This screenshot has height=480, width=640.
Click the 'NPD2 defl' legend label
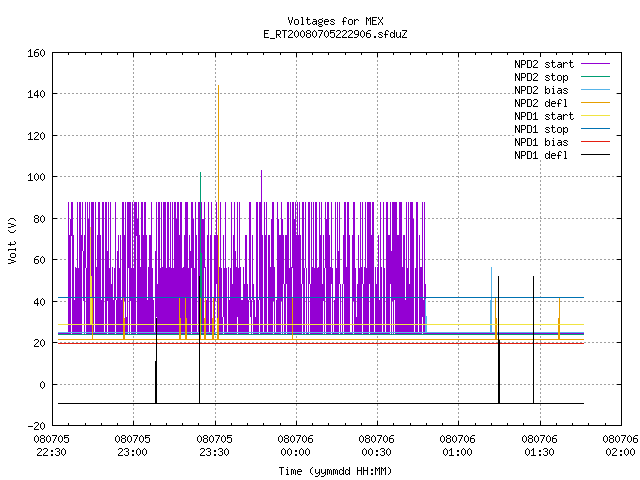(x=541, y=103)
